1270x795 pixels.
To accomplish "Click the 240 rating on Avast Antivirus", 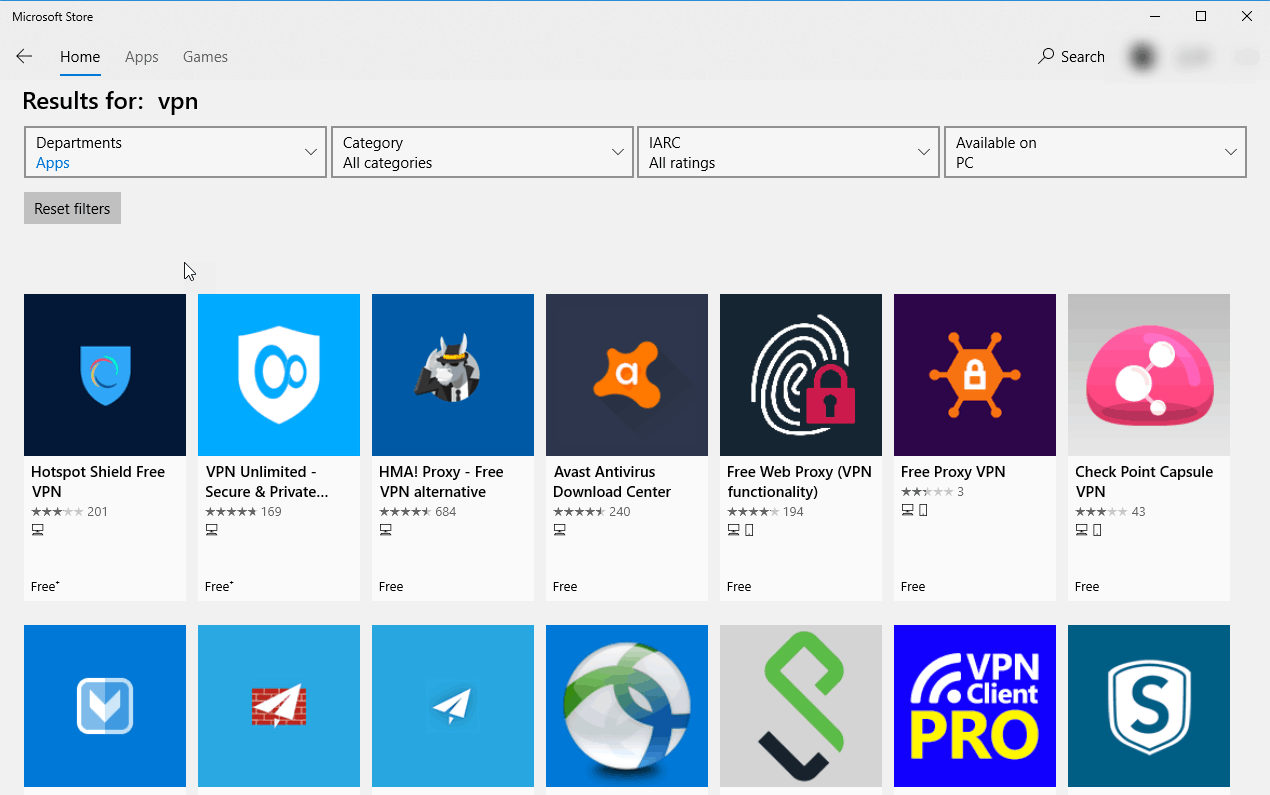I will (619, 511).
